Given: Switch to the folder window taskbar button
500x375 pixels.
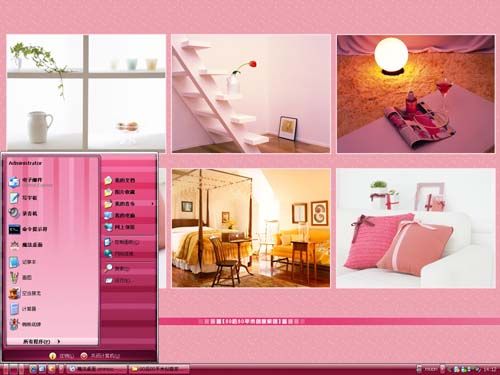Looking at the screenshot, I should [159, 369].
